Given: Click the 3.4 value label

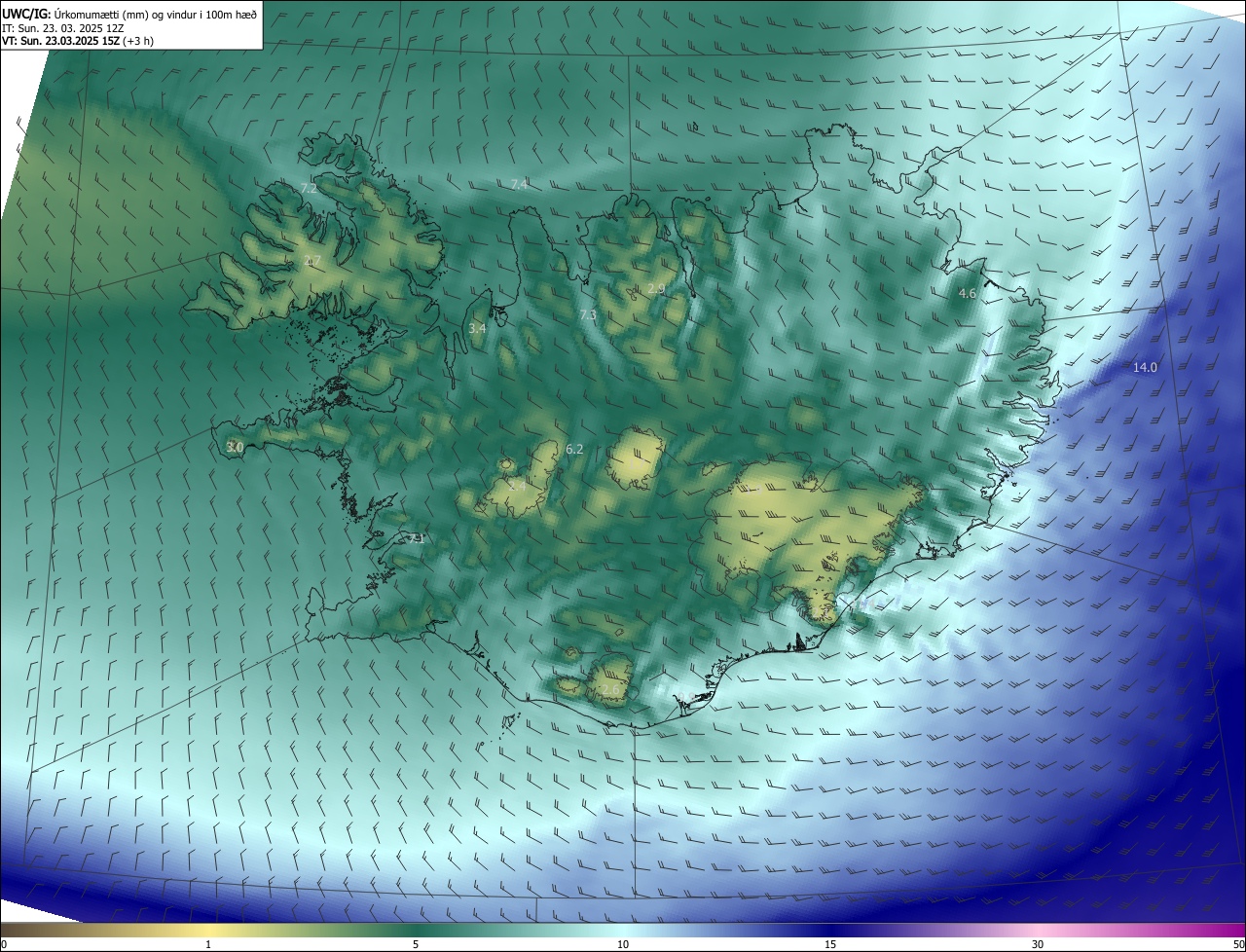Looking at the screenshot, I should point(477,329).
